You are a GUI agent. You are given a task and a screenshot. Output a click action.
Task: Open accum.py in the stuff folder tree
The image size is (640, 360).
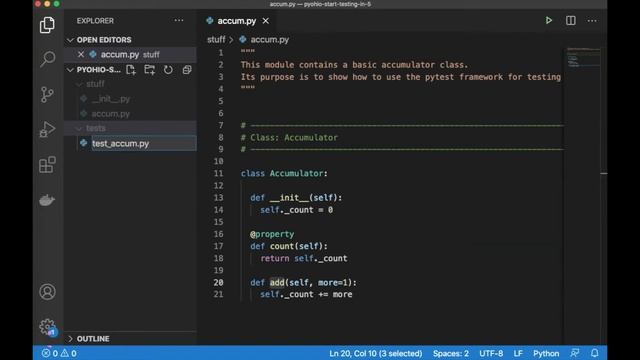[x=111, y=114]
